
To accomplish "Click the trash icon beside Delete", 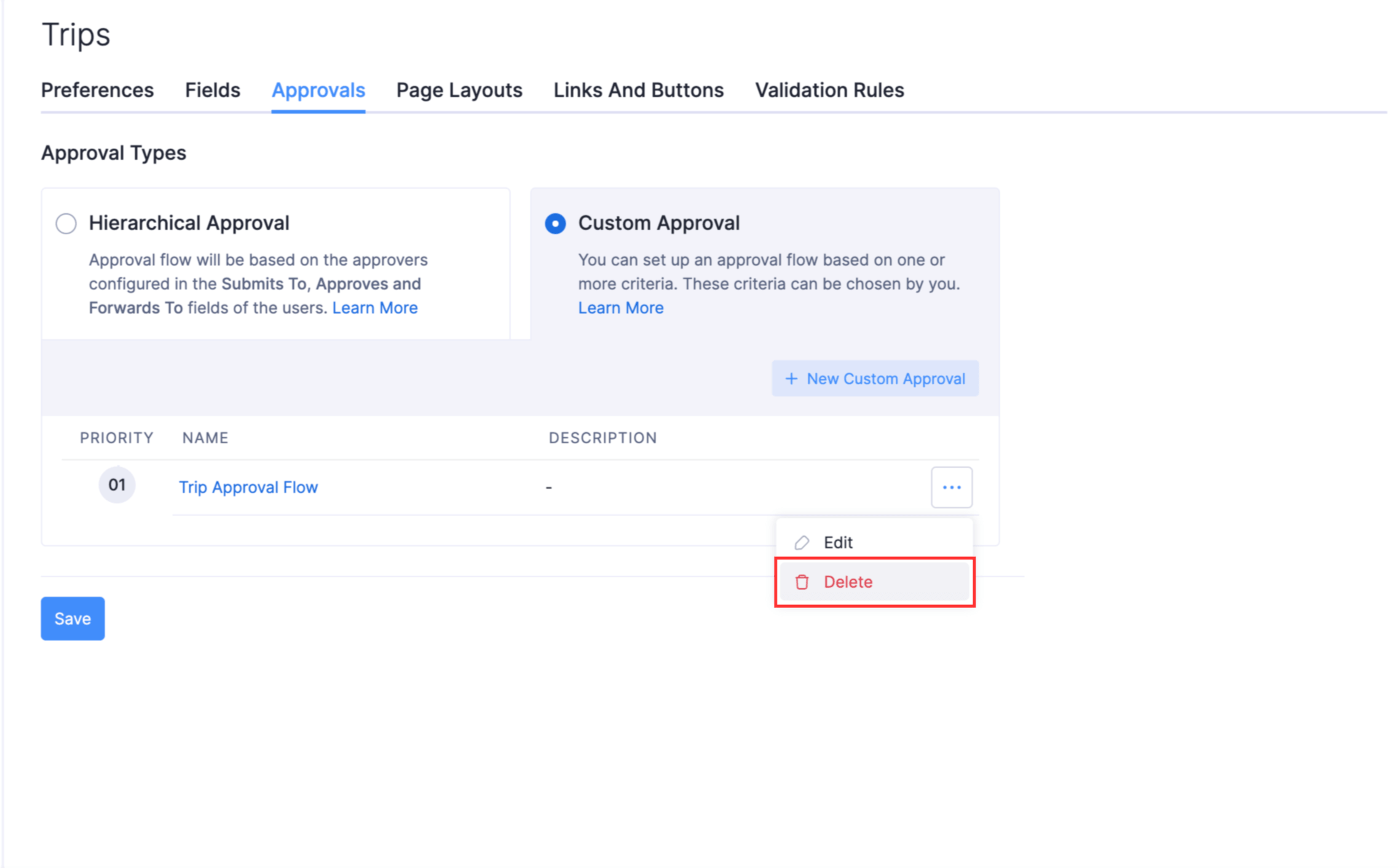I will pos(802,582).
